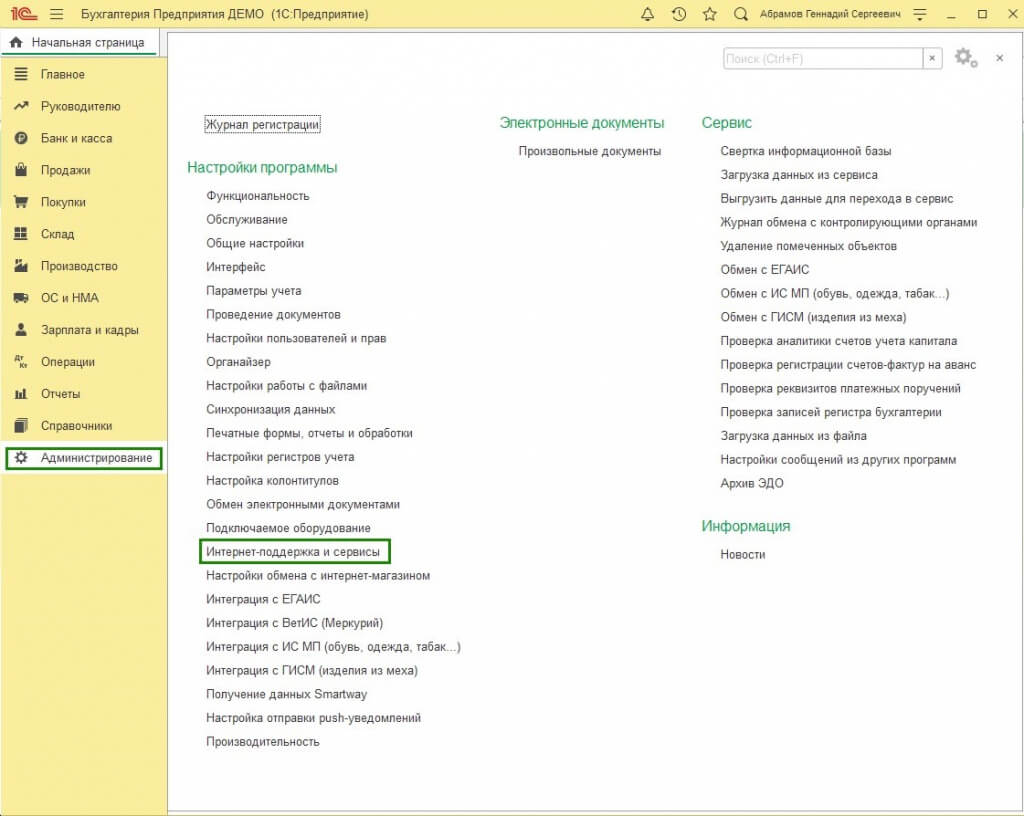Open Обмен электронными документами
This screenshot has width=1024, height=816.
[x=302, y=504]
